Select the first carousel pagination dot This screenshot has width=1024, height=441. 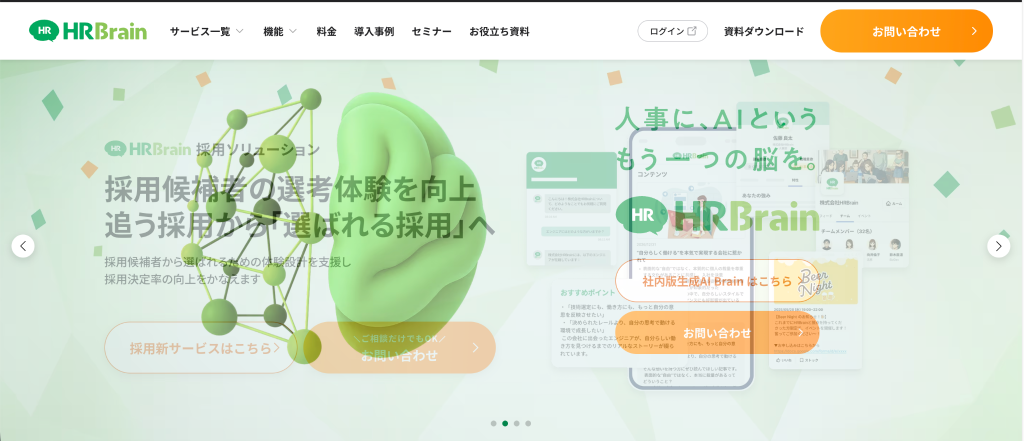click(x=494, y=423)
